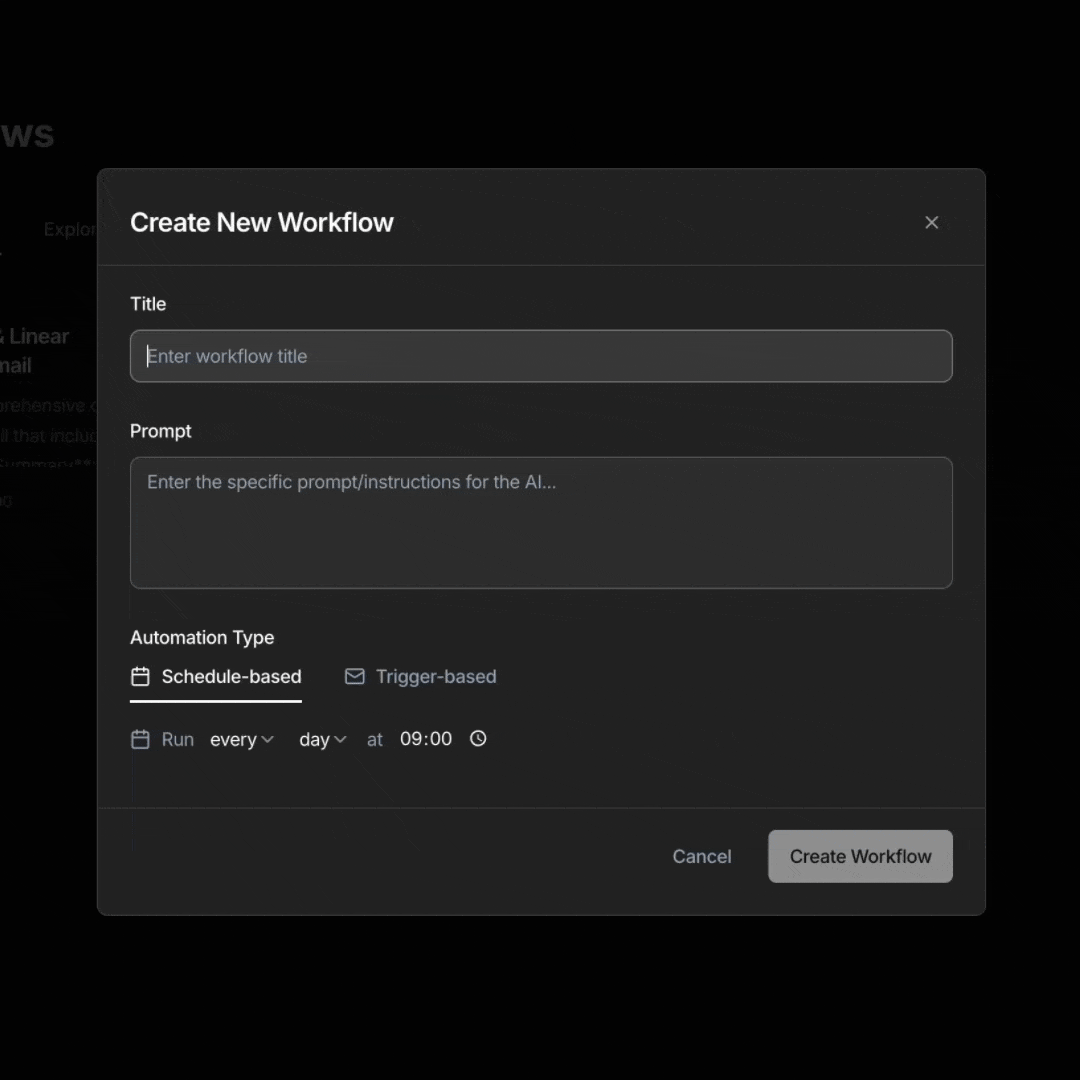
Task: Click the Title field label
Action: (148, 304)
